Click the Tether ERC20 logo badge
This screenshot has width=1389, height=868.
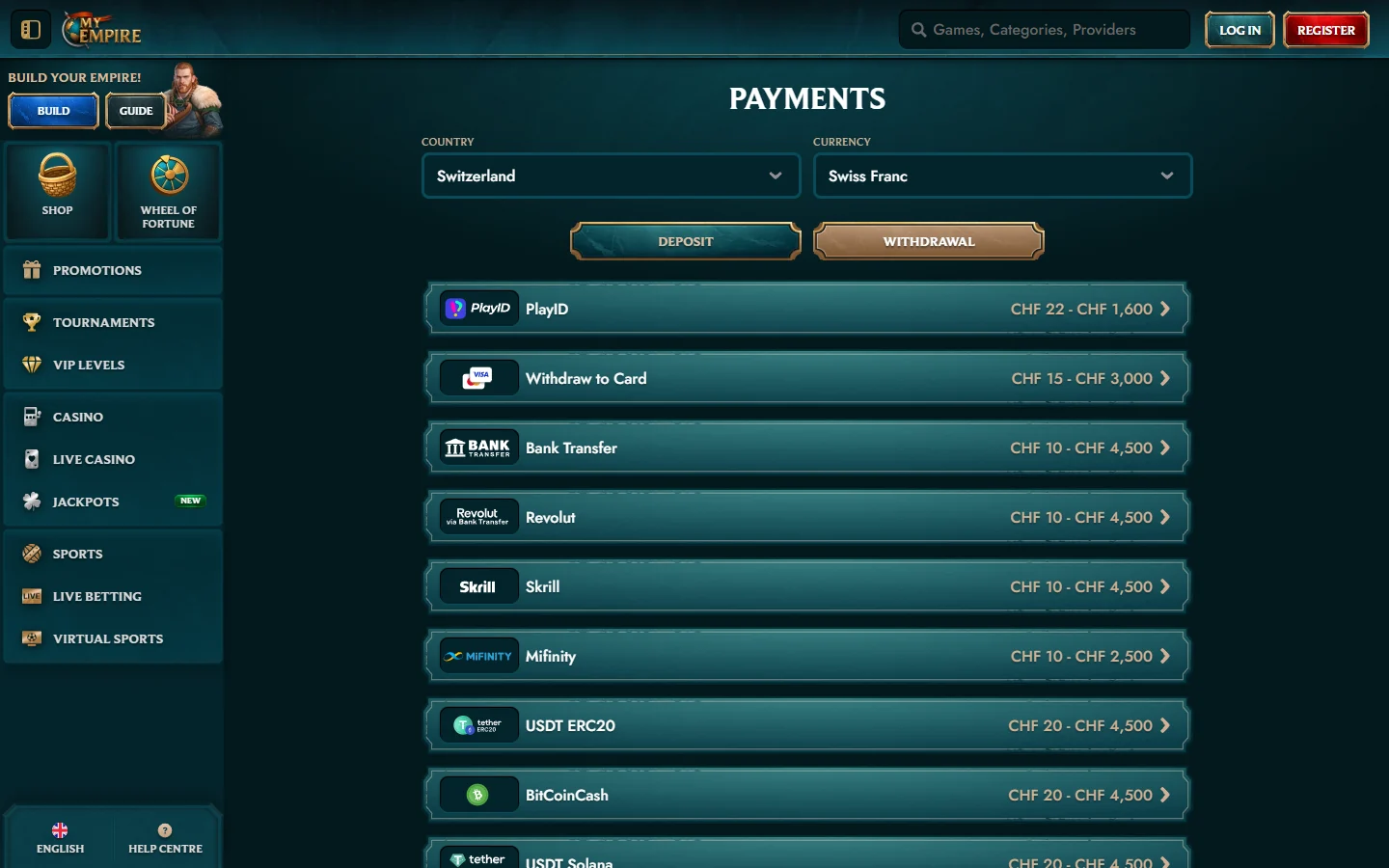479,725
